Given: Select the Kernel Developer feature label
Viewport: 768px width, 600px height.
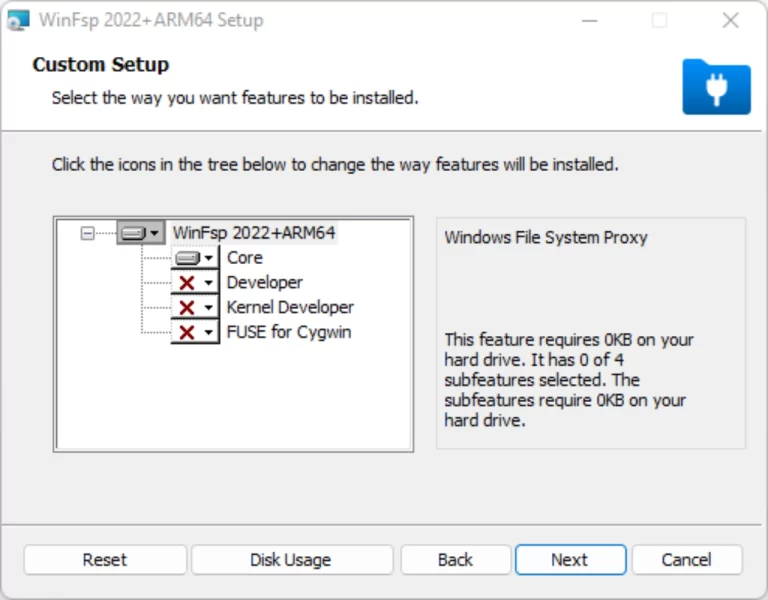Looking at the screenshot, I should point(290,308).
